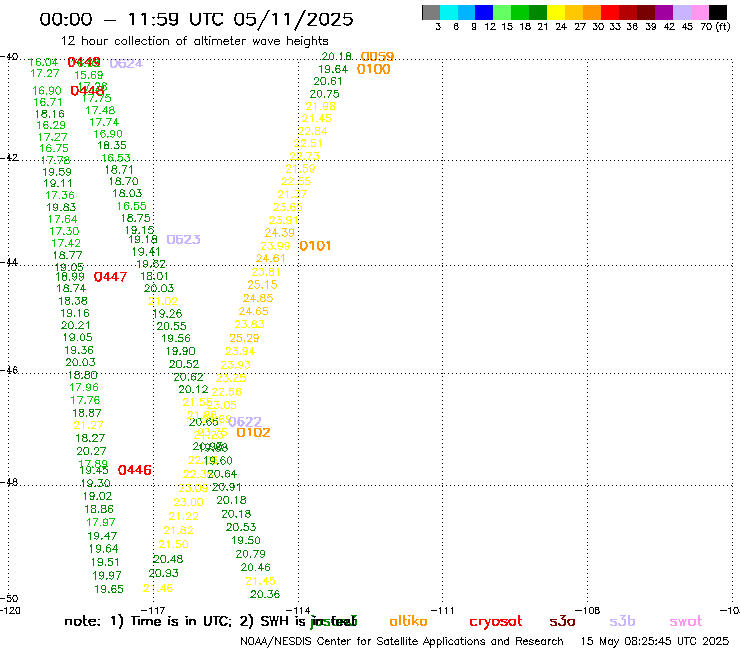Click the 0059 altika time marker
Image resolution: width=740 pixels, height=650 pixels.
tap(377, 57)
